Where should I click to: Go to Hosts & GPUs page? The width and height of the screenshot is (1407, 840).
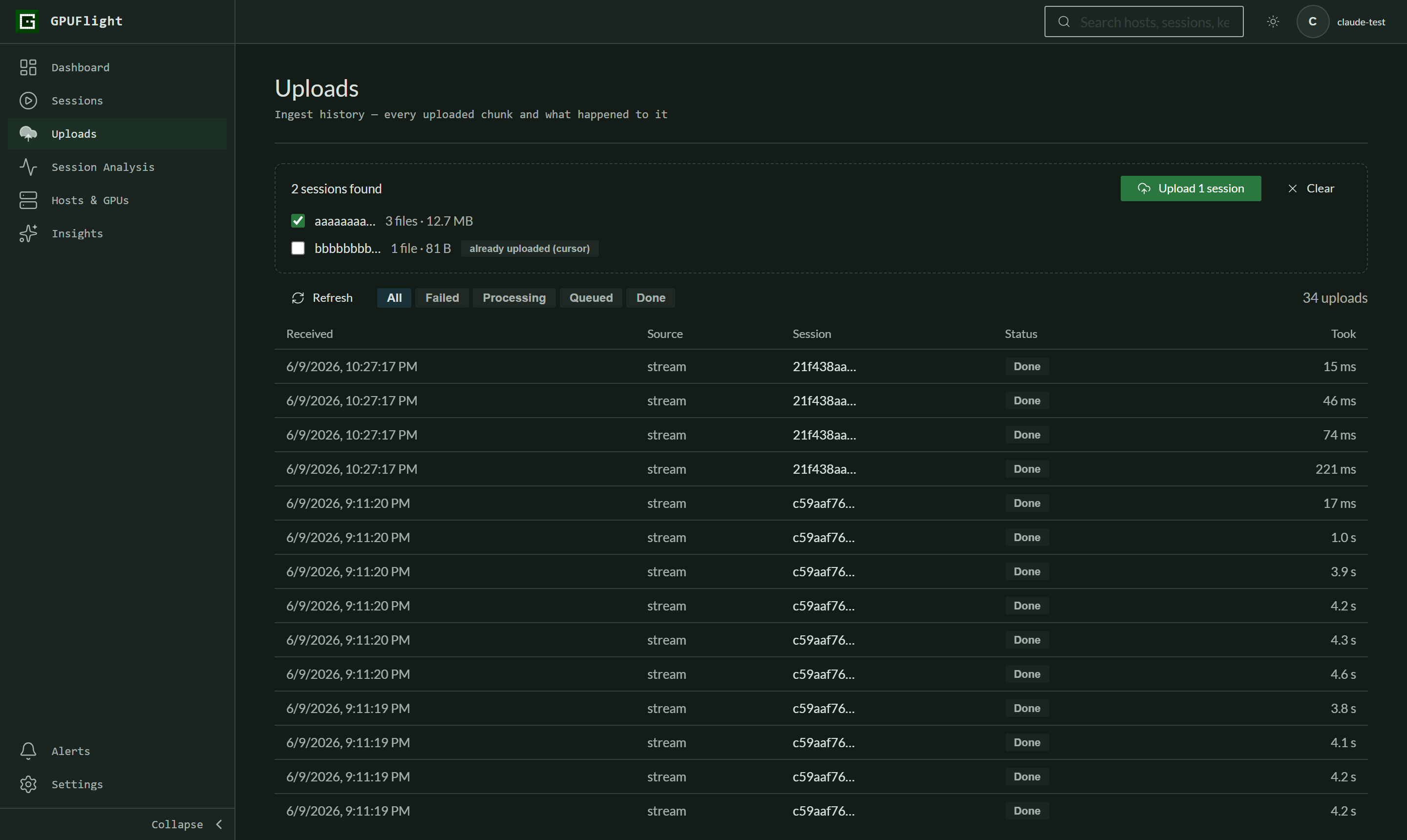[117, 200]
